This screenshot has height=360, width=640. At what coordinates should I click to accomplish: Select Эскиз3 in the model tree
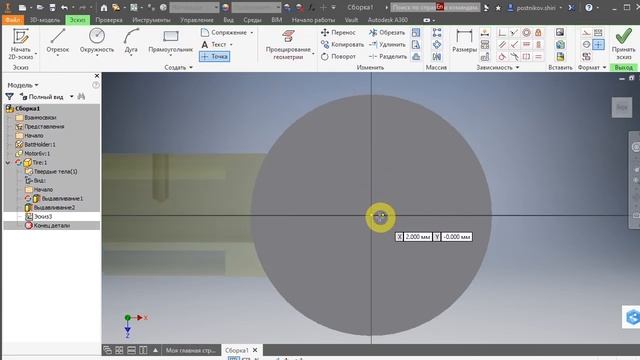[x=43, y=216]
